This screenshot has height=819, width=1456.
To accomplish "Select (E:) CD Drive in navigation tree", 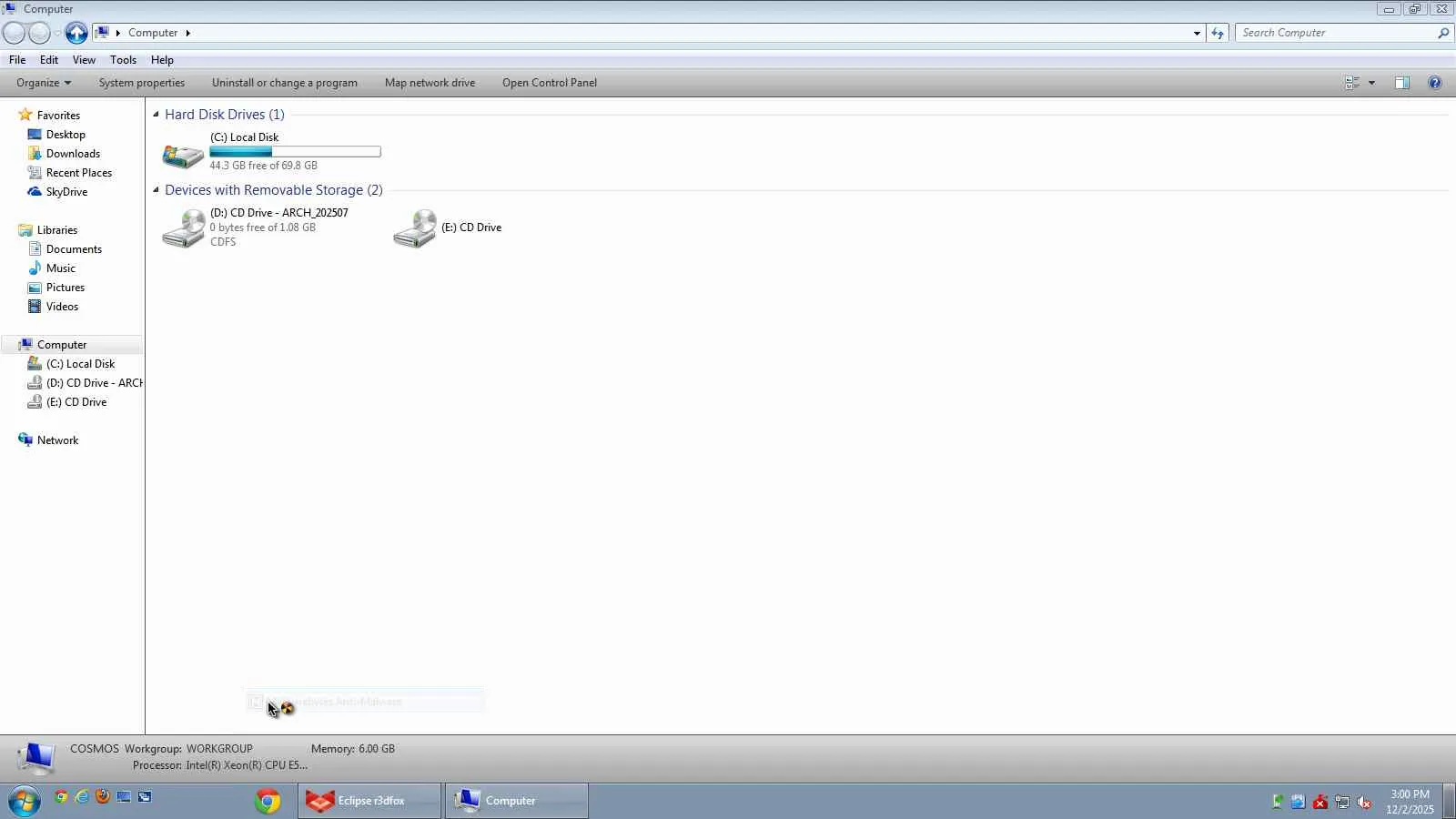I will point(76,402).
